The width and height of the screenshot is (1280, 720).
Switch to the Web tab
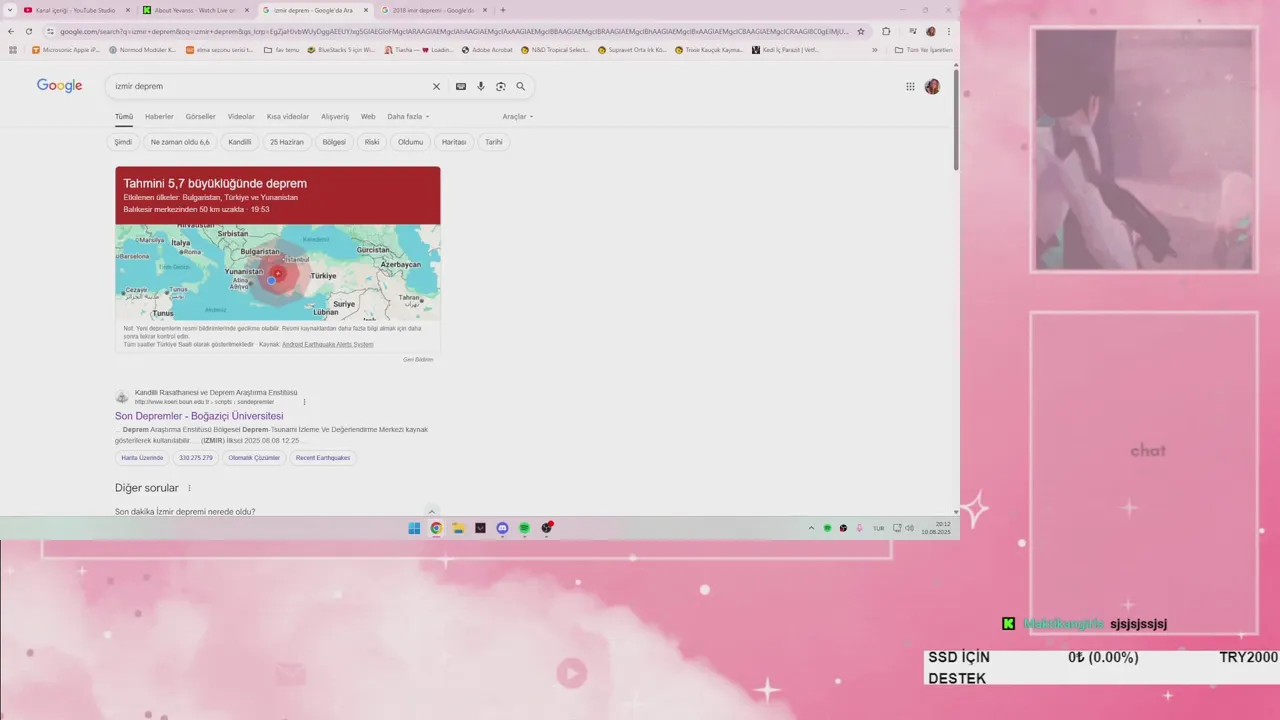click(x=368, y=117)
